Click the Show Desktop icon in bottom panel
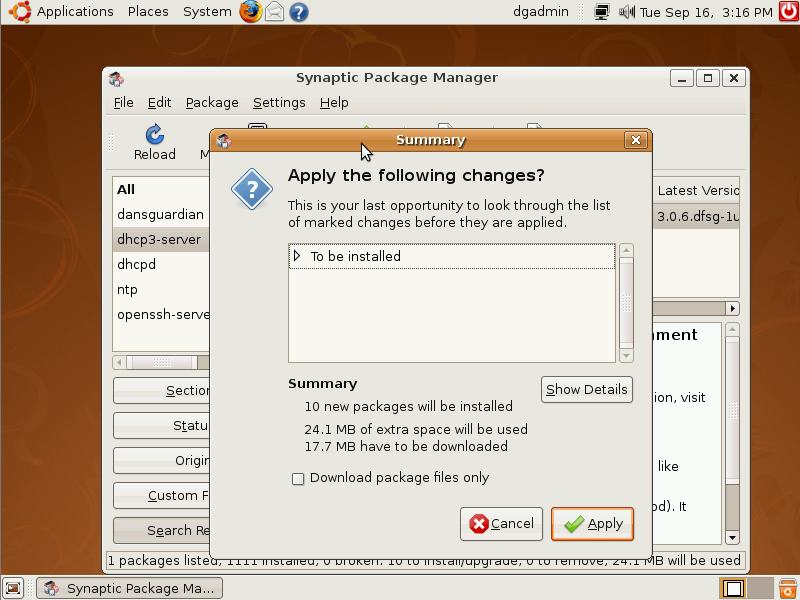The height and width of the screenshot is (600, 800). pos(13,588)
